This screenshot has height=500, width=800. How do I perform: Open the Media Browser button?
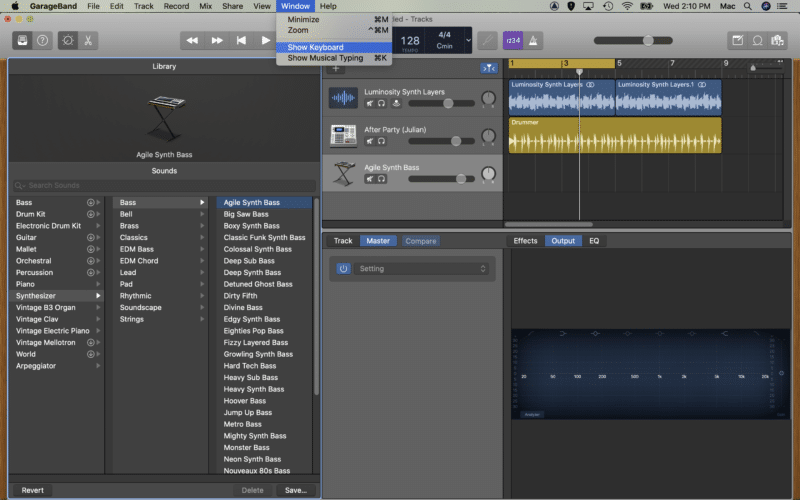[778, 40]
